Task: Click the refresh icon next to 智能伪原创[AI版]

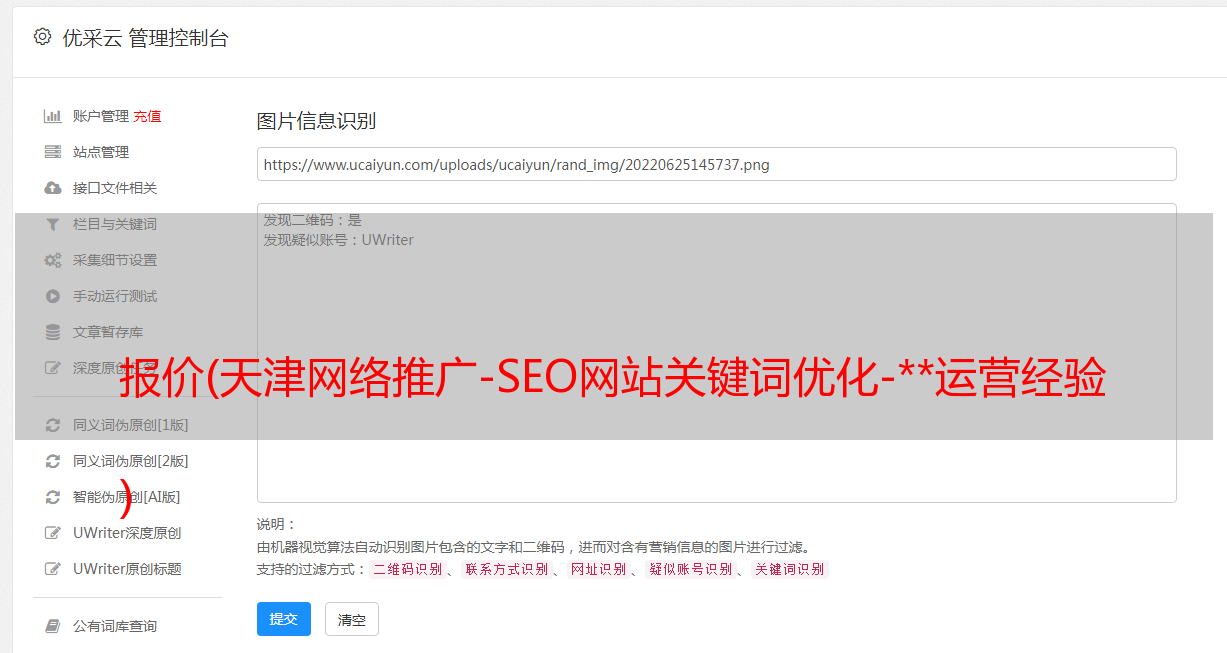Action: point(53,497)
